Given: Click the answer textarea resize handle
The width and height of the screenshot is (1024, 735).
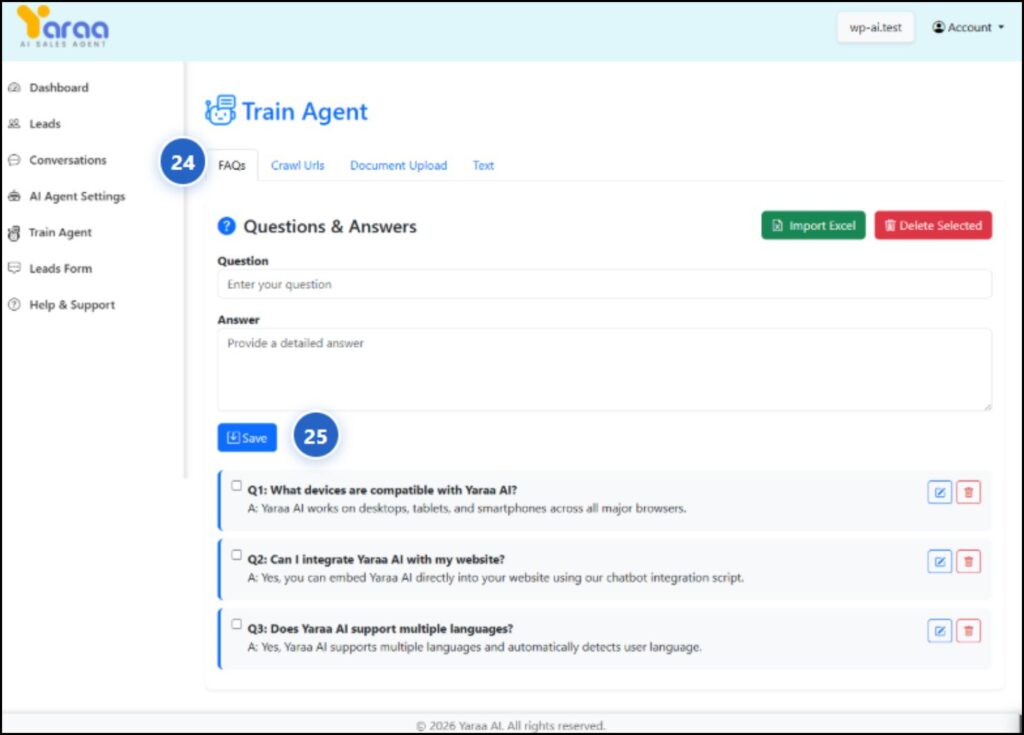Looking at the screenshot, I should point(987,406).
